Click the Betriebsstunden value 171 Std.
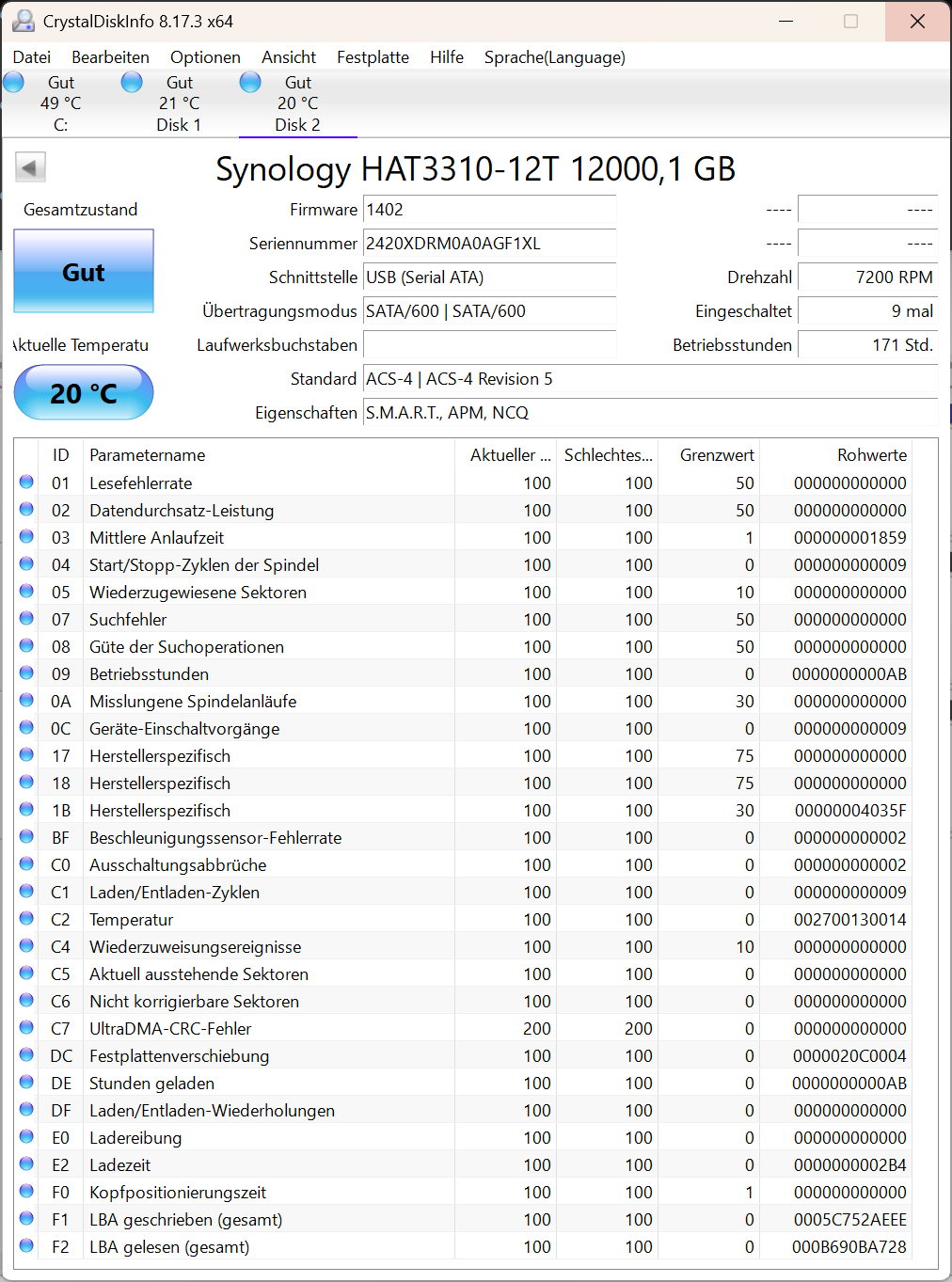Screen dimensions: 952x1282 pos(867,345)
